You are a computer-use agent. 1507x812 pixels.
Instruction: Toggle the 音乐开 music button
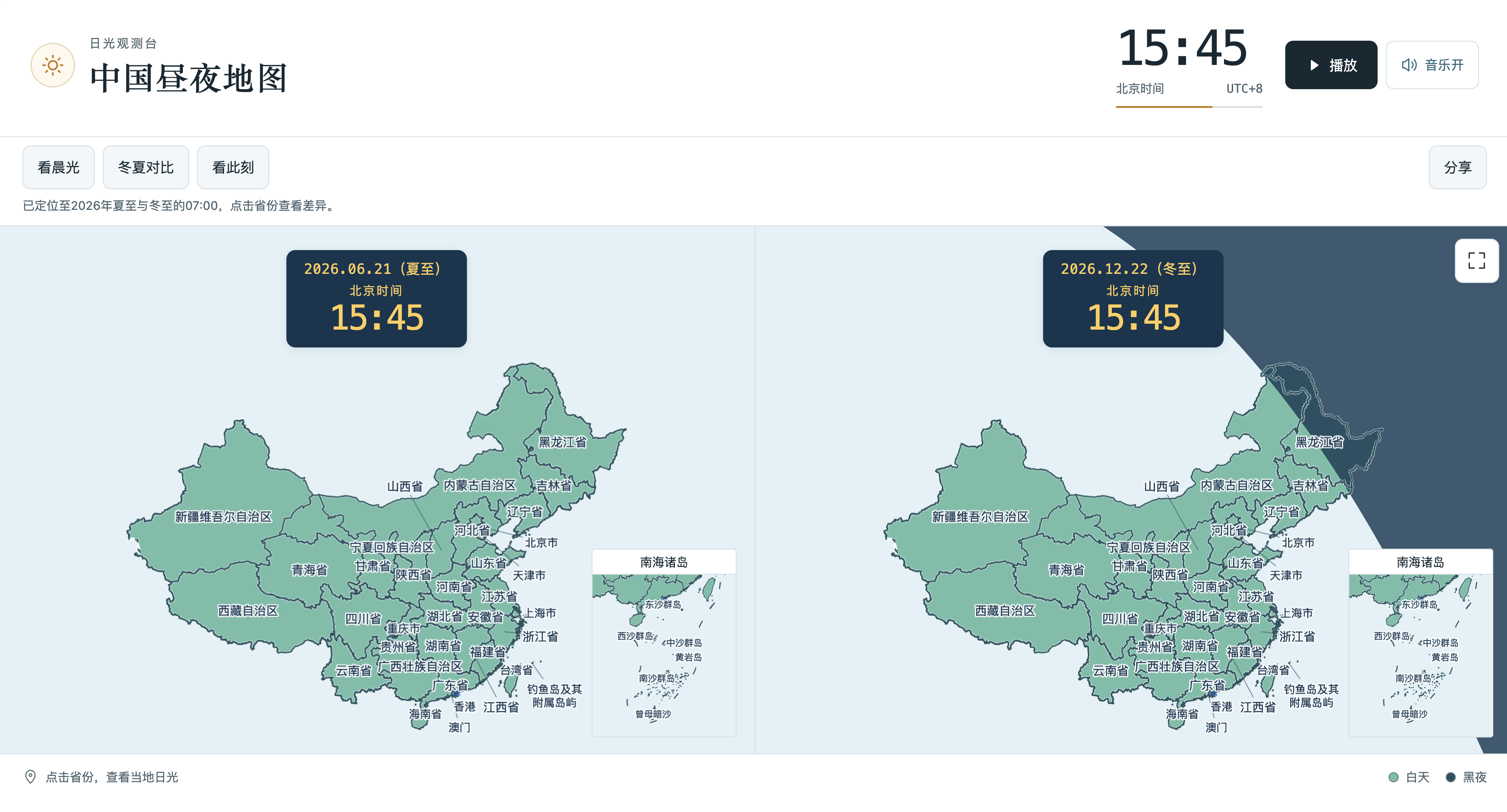pos(1432,65)
